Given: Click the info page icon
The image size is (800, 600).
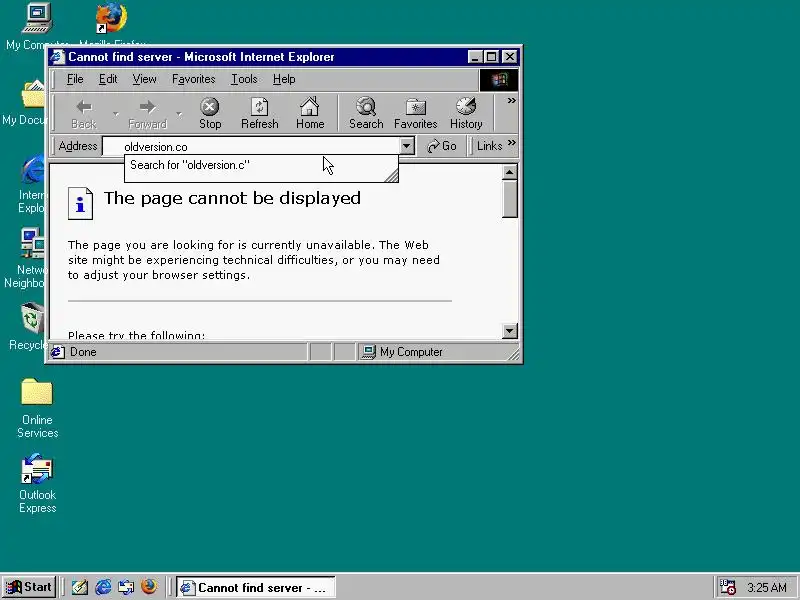Looking at the screenshot, I should click(x=81, y=204).
